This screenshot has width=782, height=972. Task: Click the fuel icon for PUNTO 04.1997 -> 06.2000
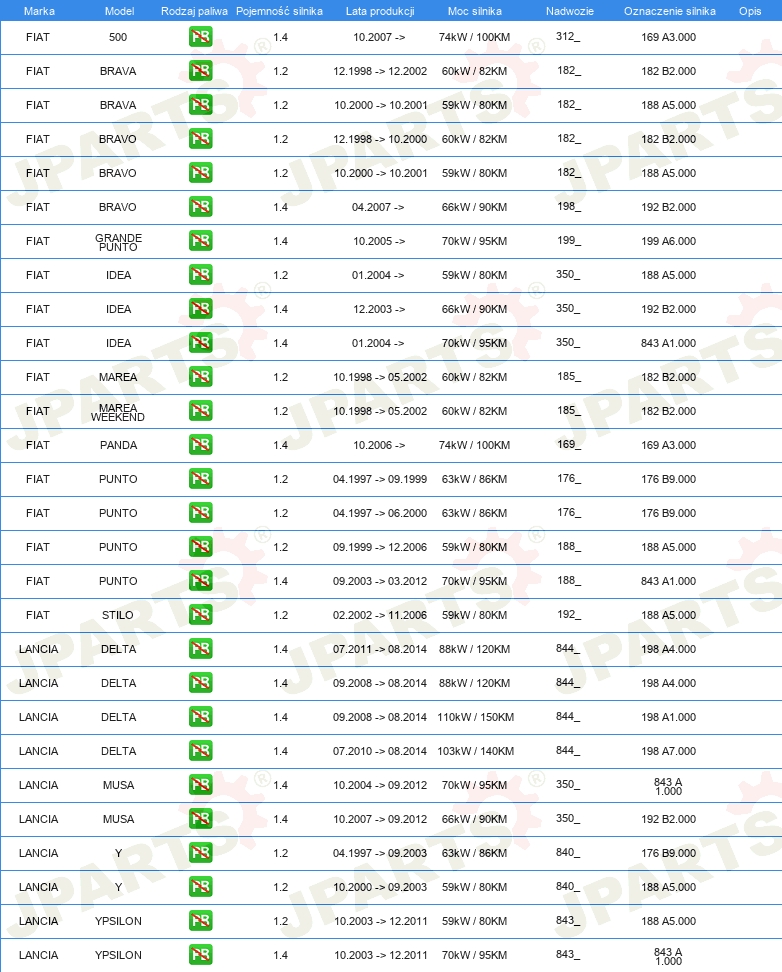pyautogui.click(x=200, y=513)
